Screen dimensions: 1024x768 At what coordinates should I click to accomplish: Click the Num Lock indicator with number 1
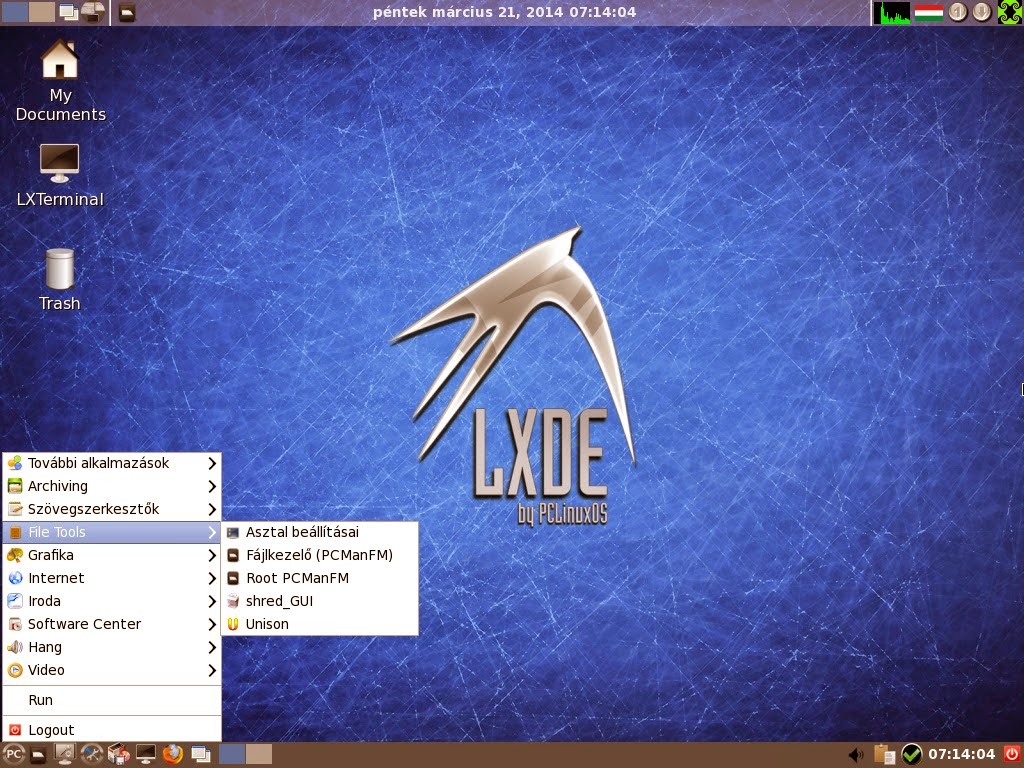pos(957,12)
